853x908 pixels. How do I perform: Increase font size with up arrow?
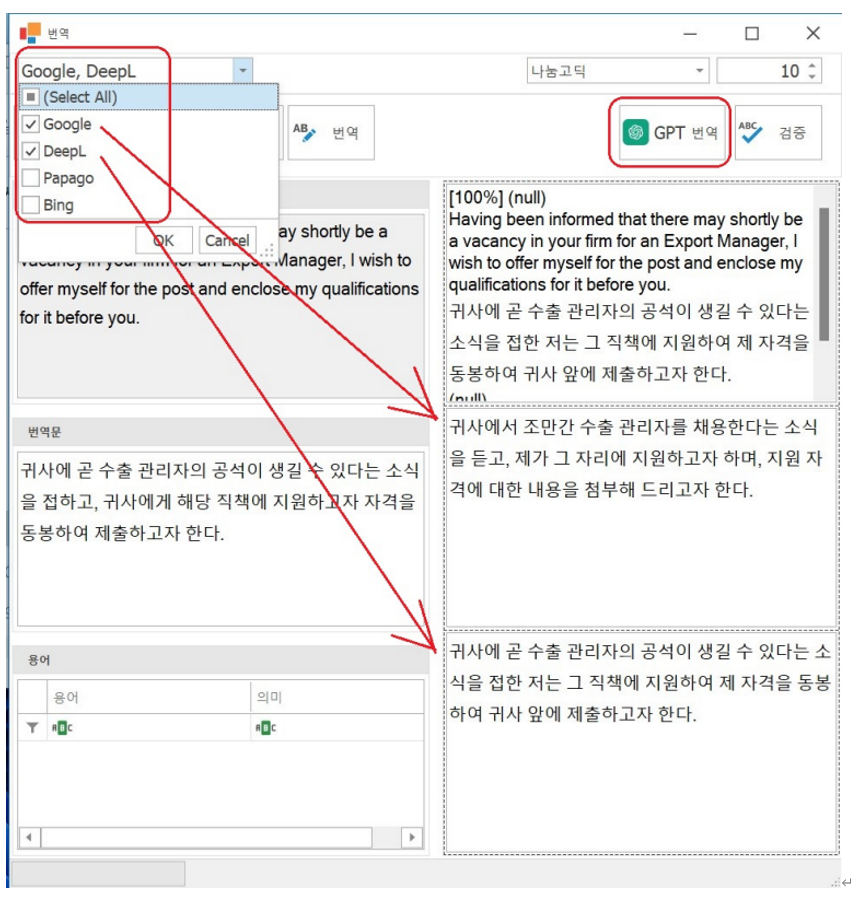(x=812, y=65)
